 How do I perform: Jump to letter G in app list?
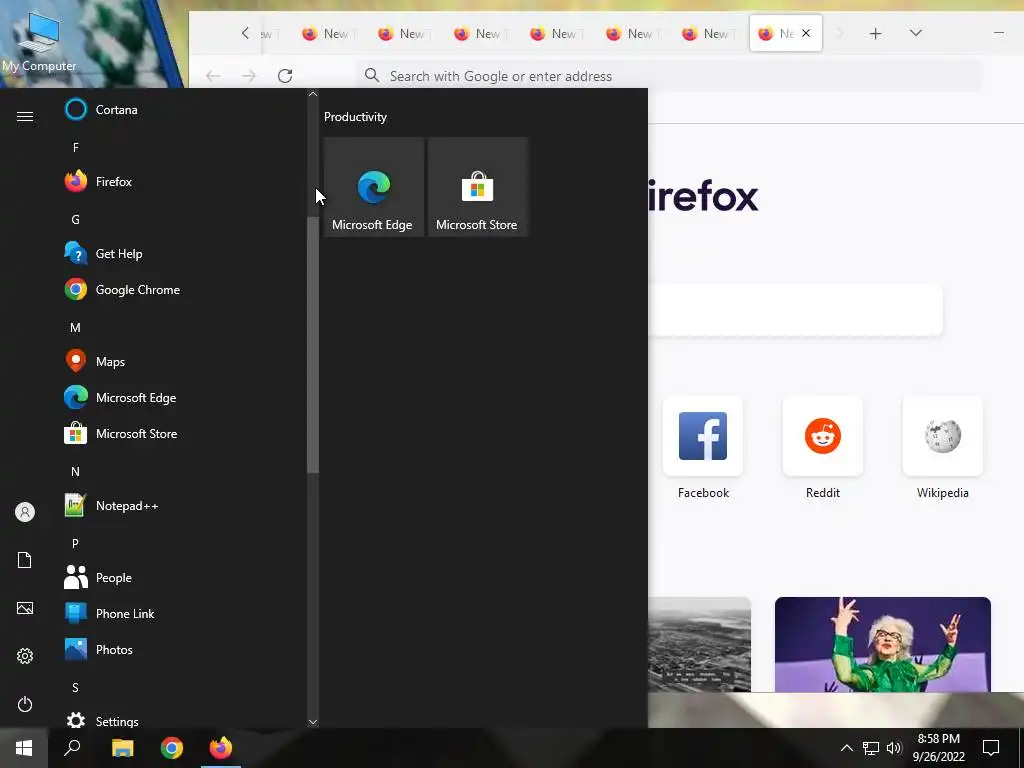[x=76, y=219]
